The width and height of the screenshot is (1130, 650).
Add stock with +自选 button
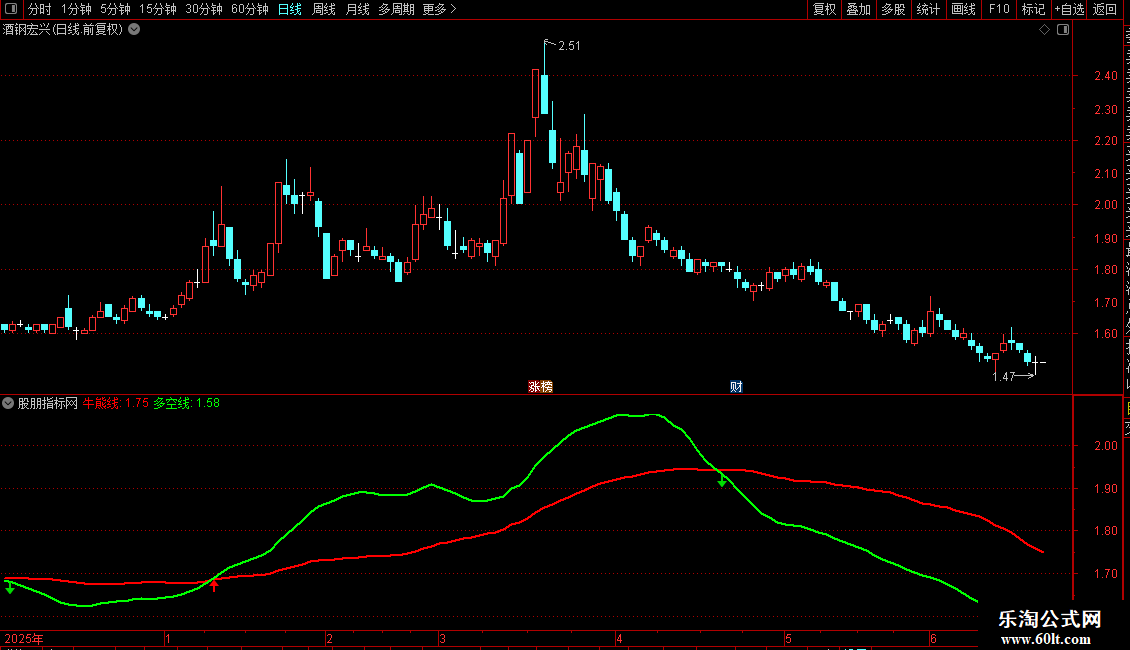[x=1069, y=9]
